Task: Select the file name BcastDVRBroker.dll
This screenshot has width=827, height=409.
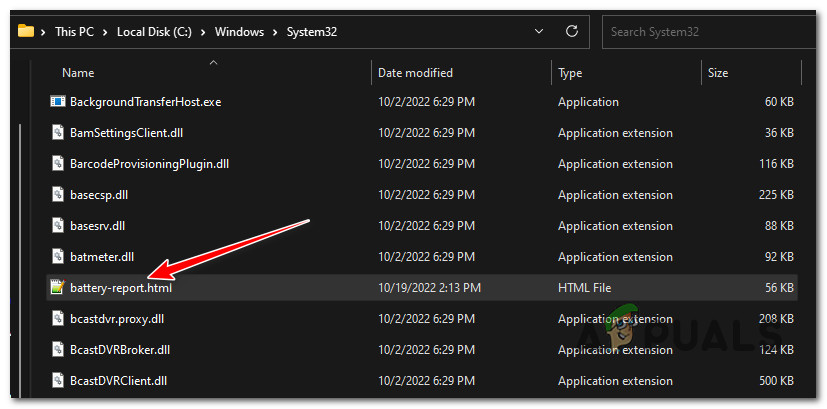Action: (x=120, y=350)
